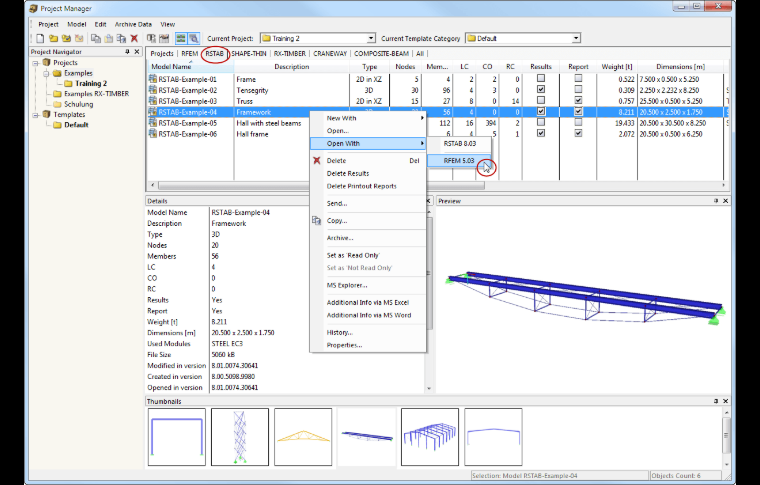Select the hall with steel beams thumbnail
The width and height of the screenshot is (760, 485).
click(x=429, y=437)
